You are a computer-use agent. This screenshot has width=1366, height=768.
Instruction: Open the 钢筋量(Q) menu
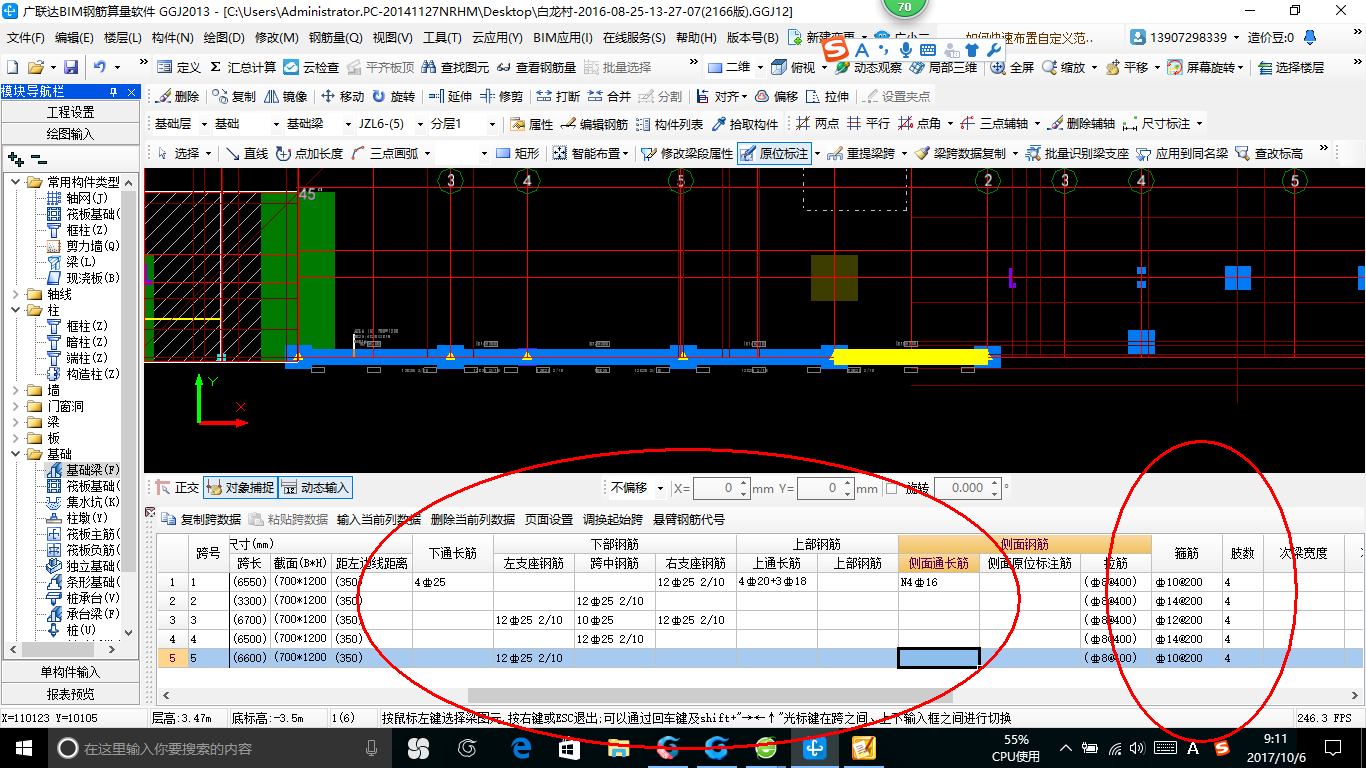335,38
